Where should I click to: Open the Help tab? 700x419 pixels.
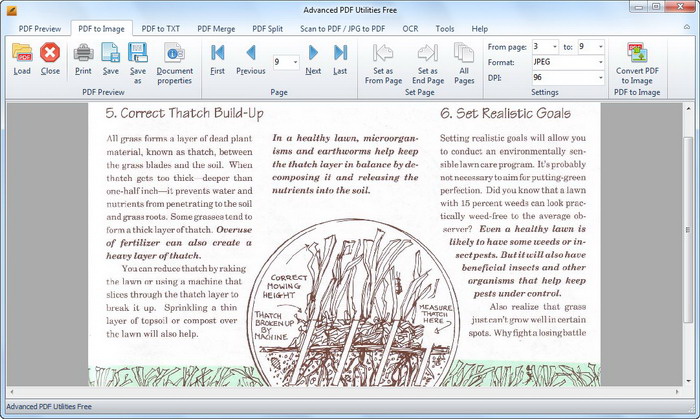pos(479,29)
